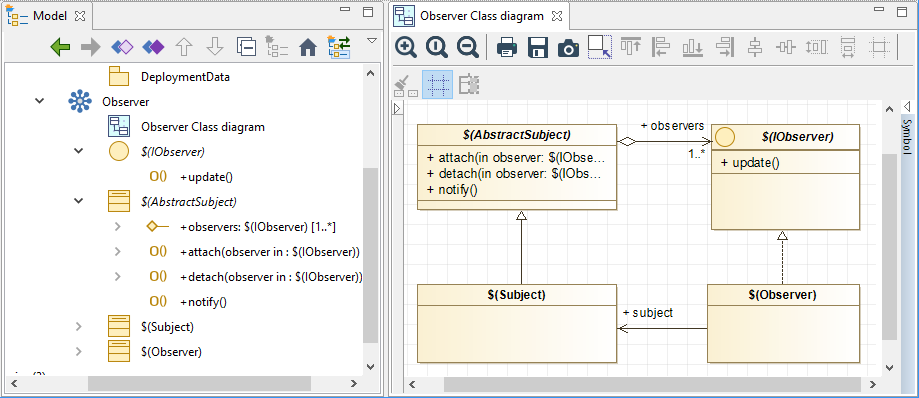
Task: Click the grayed tree hierarchy icon
Action: click(277, 46)
